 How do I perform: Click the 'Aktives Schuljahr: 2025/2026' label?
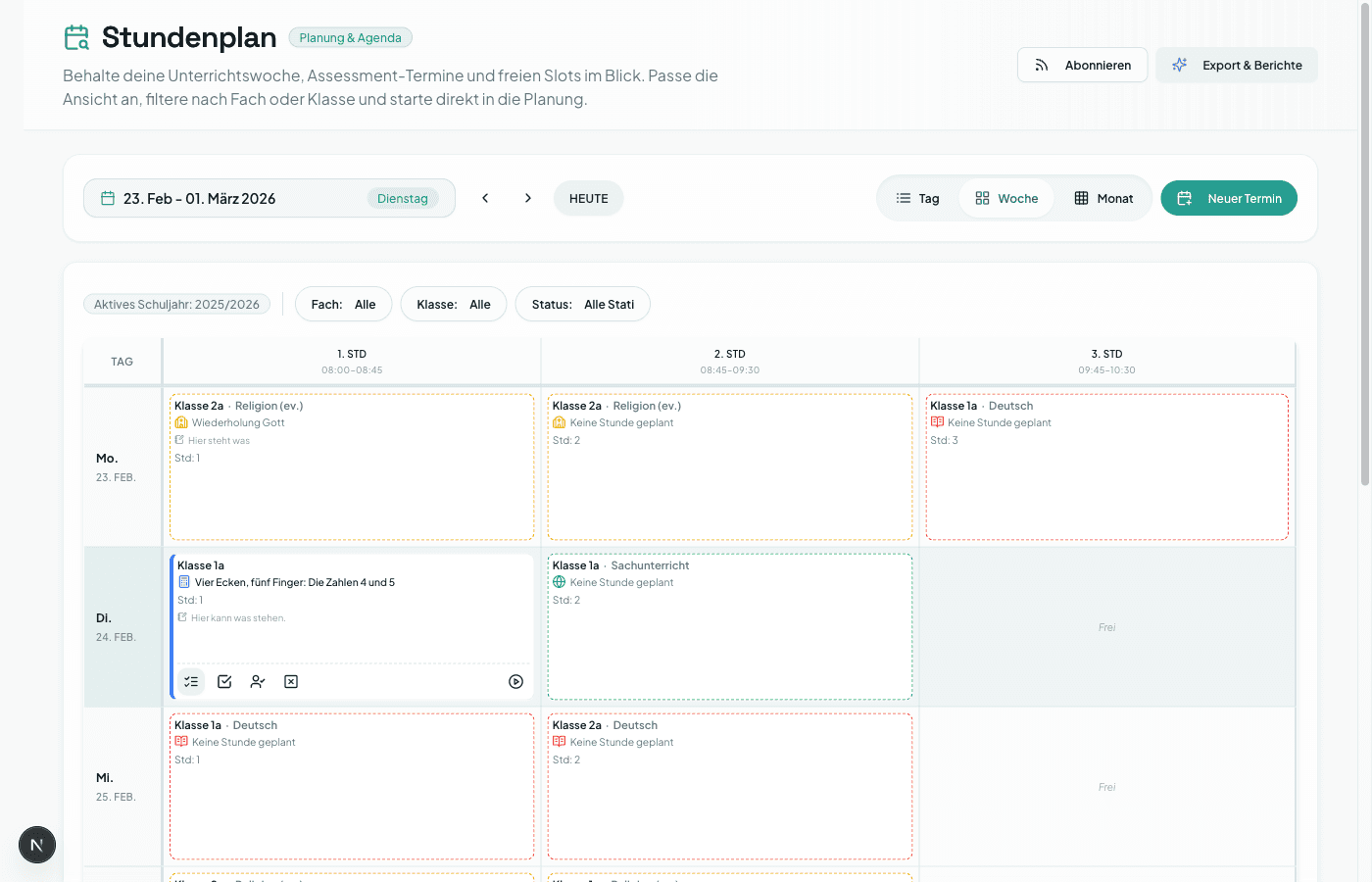(176, 305)
